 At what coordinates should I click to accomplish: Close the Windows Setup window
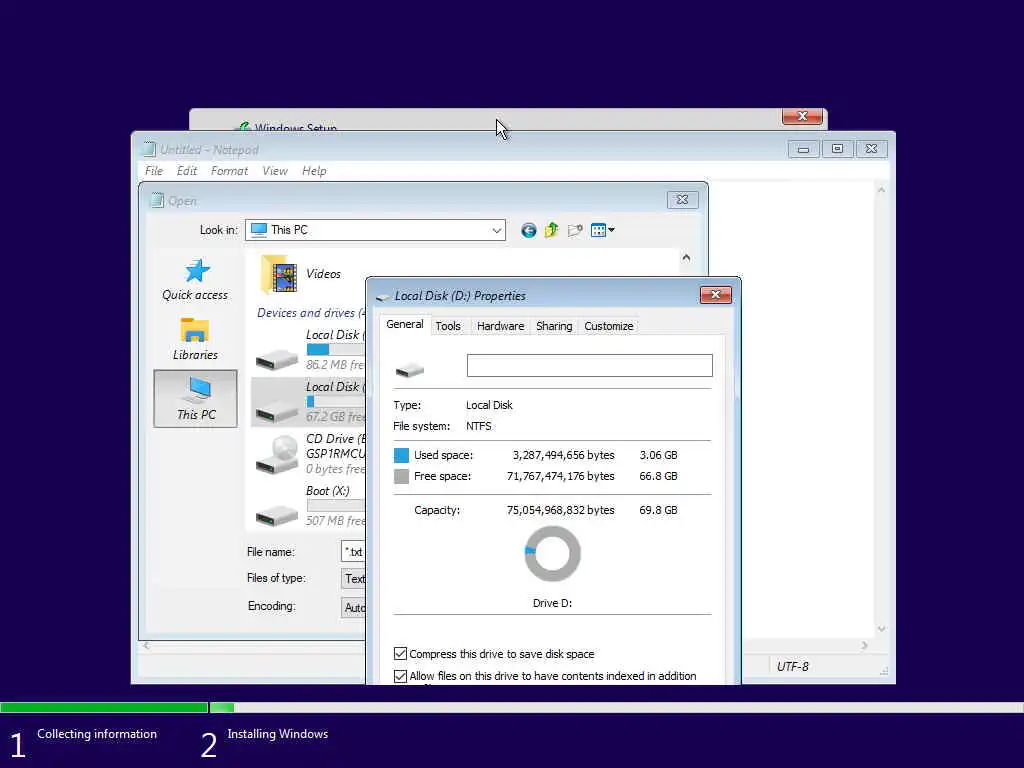click(803, 116)
